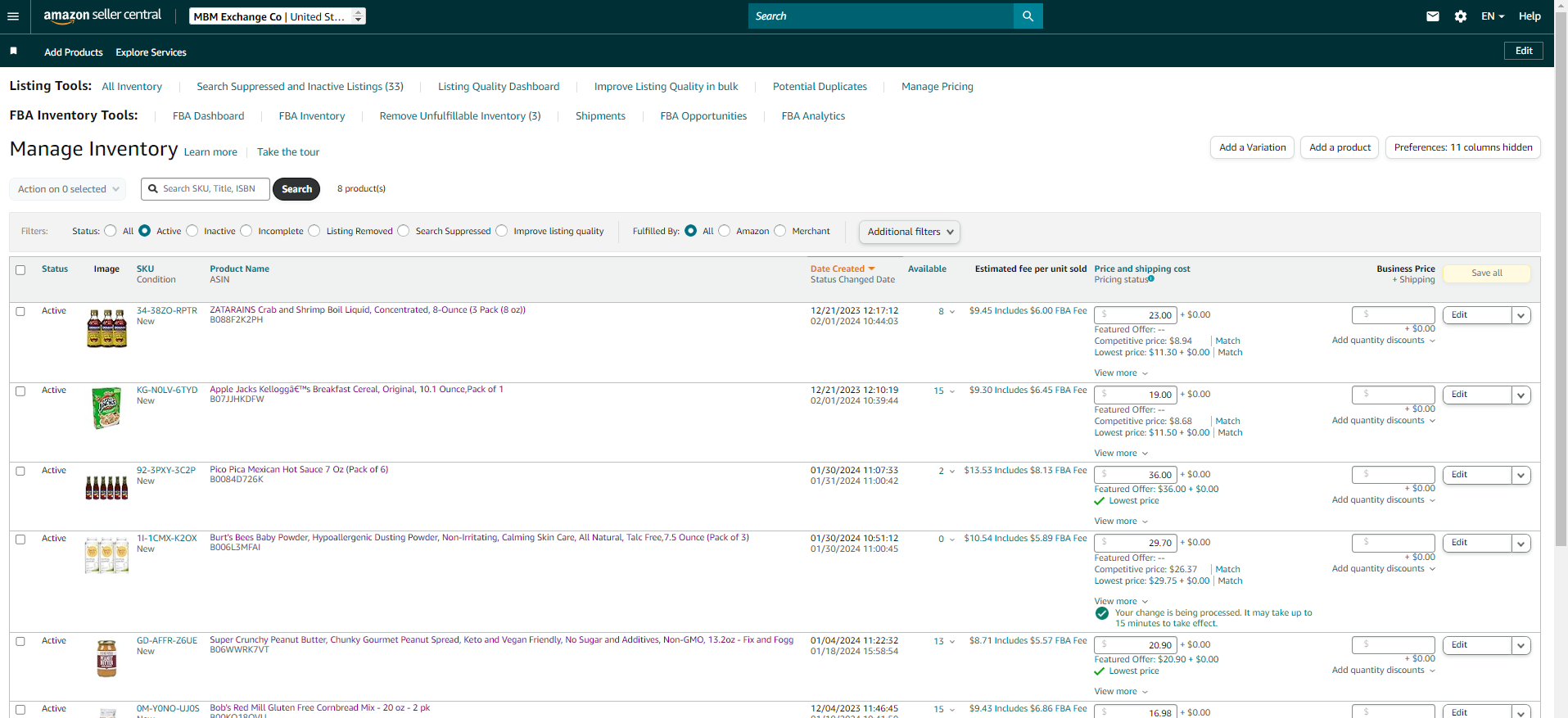Expand available quantity chevron for Zatarains
The width and height of the screenshot is (1568, 718).
pyautogui.click(x=952, y=312)
